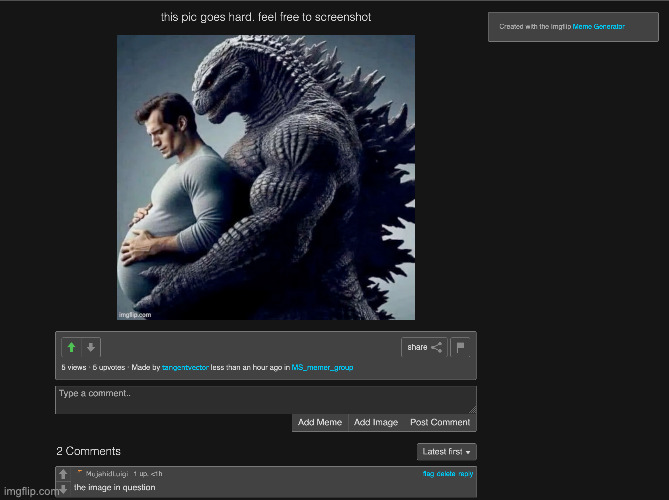Reply to MujahidLuigi's comment
Viewport: 669px width, 500px height.
(x=466, y=474)
